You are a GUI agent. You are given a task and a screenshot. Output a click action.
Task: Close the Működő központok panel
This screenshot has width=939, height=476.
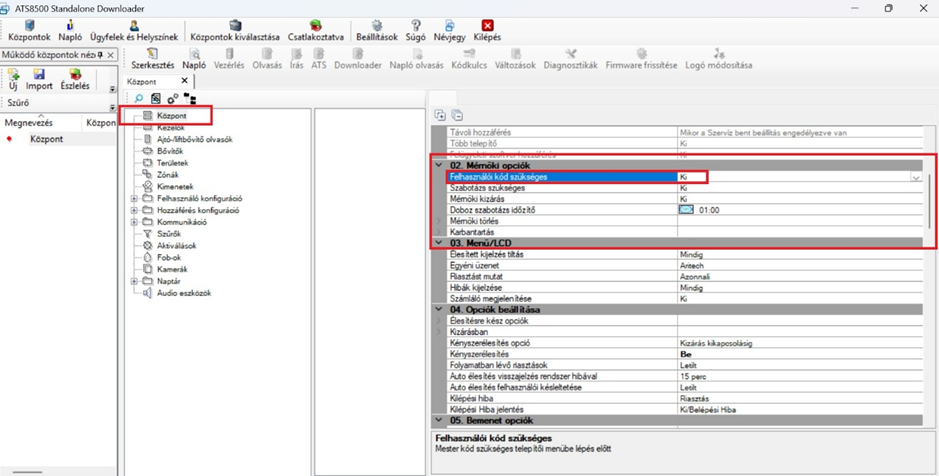pyautogui.click(x=110, y=56)
